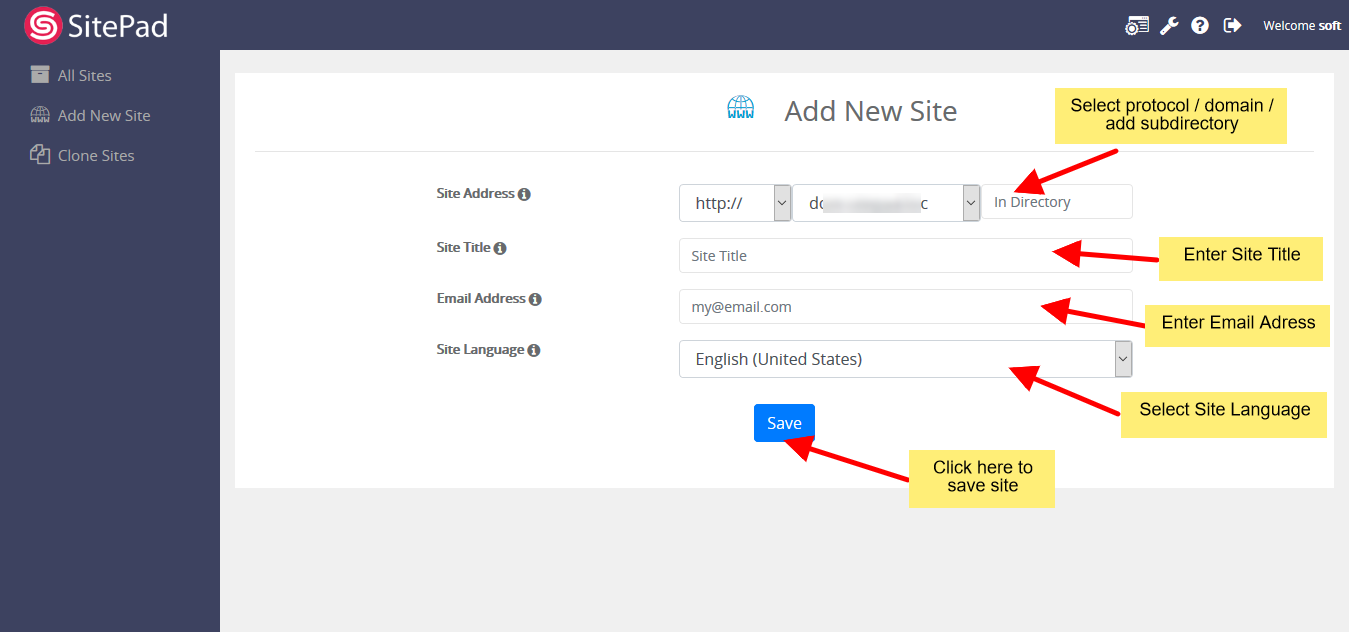Select All Sites in the sidebar
Image resolution: width=1349 pixels, height=632 pixels.
(x=85, y=75)
